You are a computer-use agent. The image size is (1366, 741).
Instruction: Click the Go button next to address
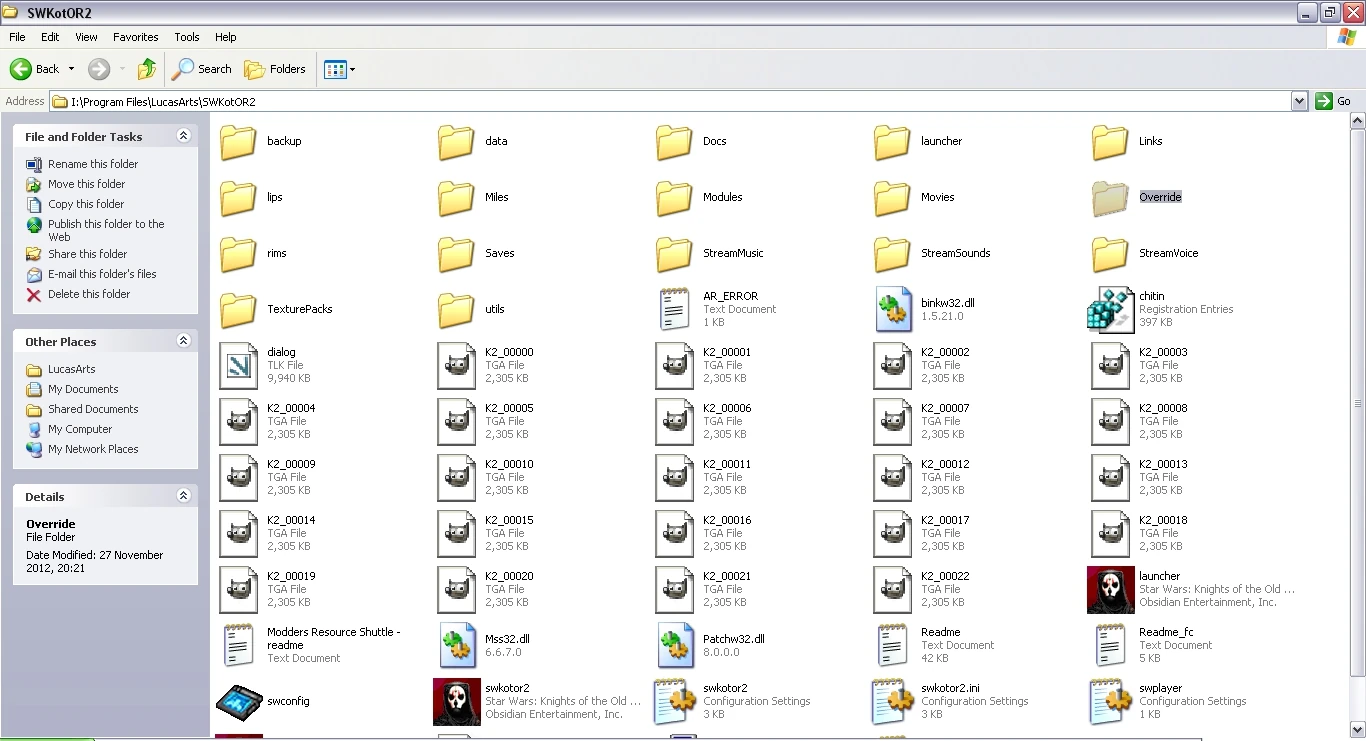pyautogui.click(x=1334, y=101)
